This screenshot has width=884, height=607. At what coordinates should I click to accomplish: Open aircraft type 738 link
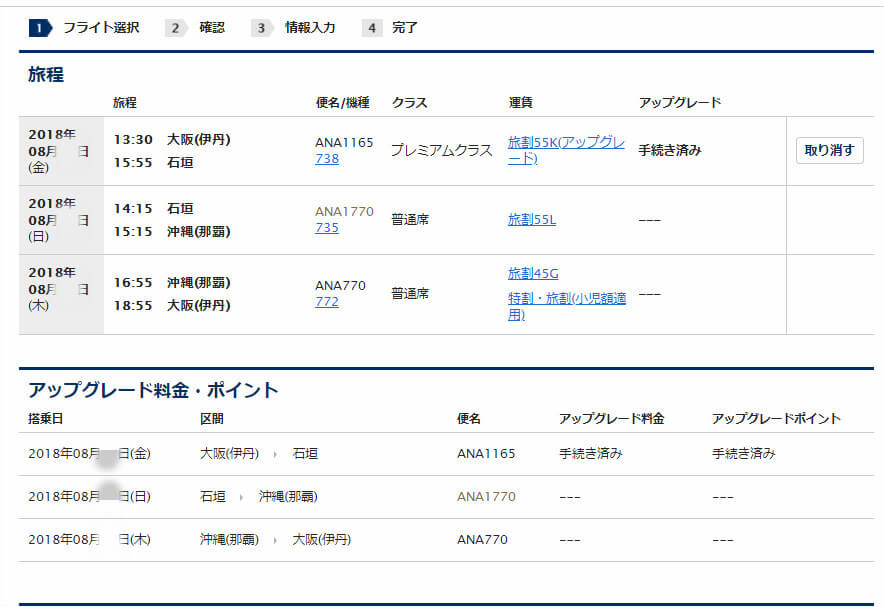tap(327, 158)
